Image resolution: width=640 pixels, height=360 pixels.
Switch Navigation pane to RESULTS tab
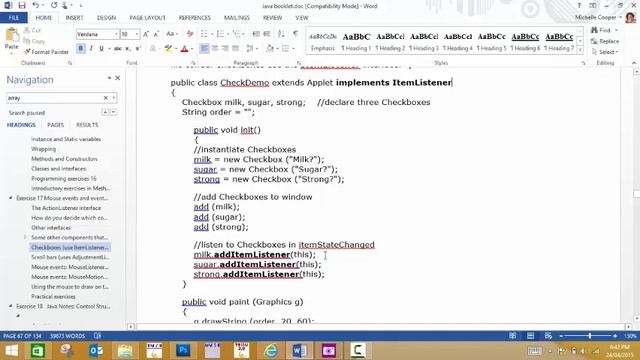click(x=87, y=125)
